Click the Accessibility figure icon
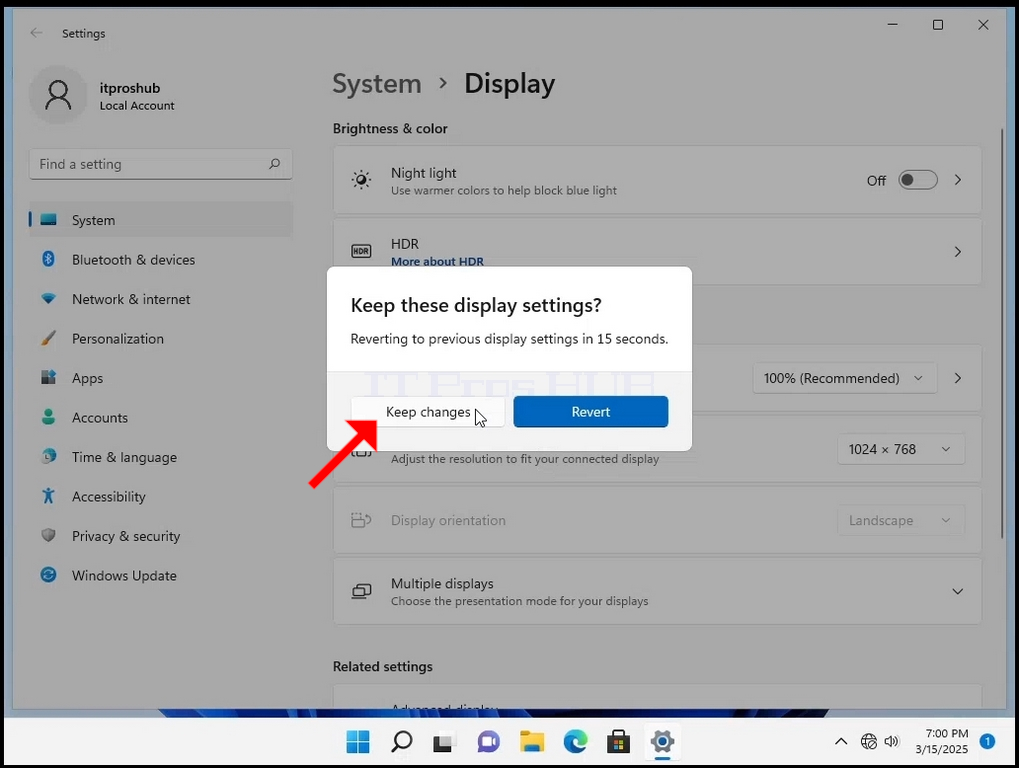Image resolution: width=1019 pixels, height=768 pixels. click(x=48, y=496)
